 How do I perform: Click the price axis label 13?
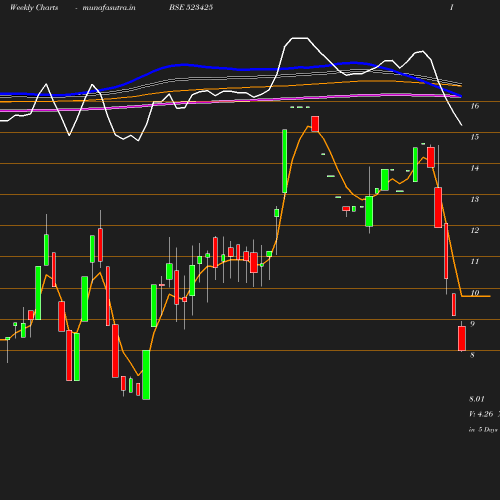point(475,199)
